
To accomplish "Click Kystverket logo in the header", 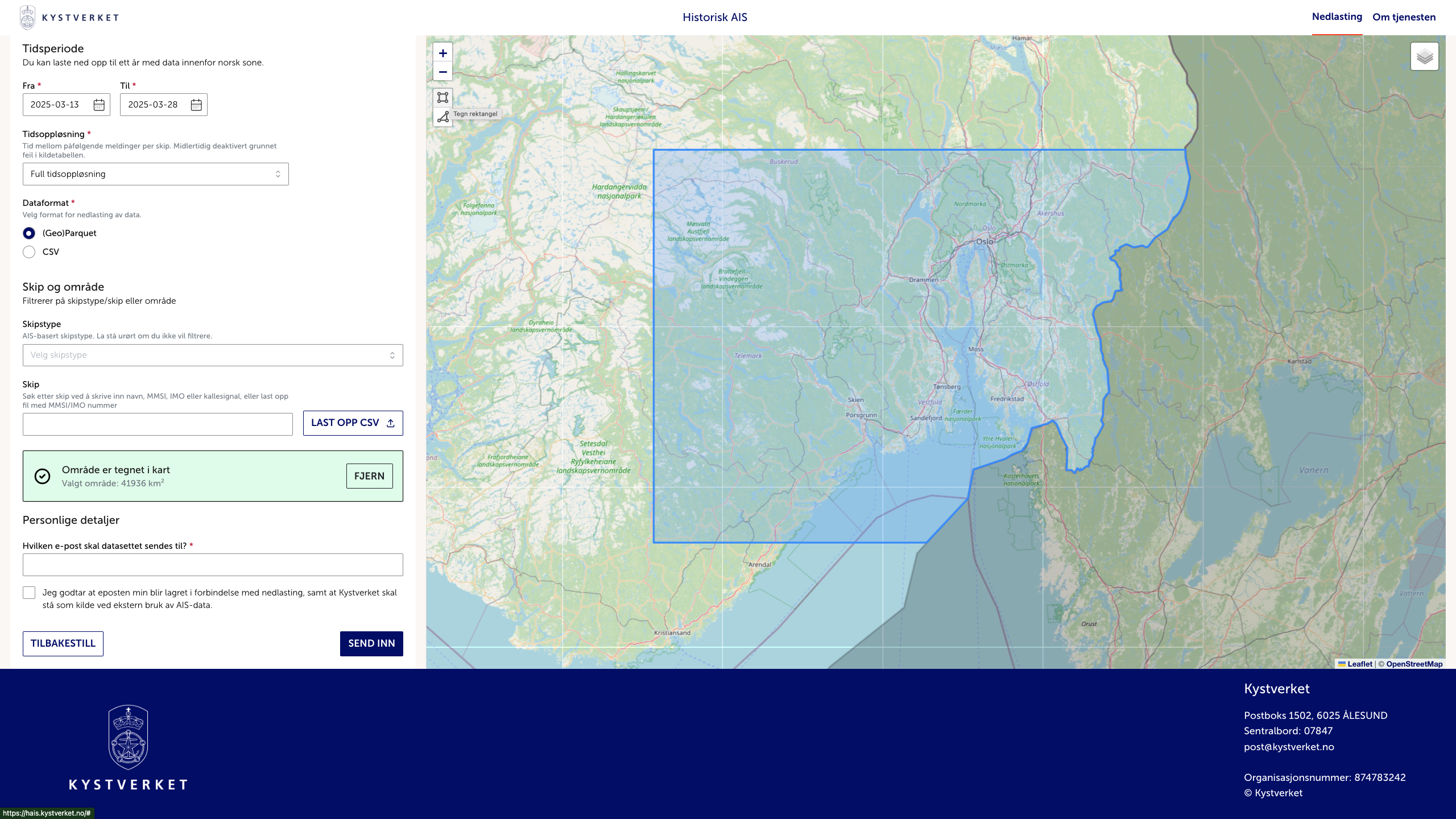I will tap(69, 18).
